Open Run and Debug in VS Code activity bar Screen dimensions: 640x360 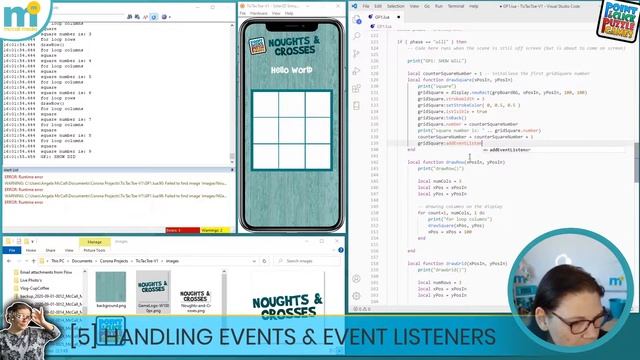357,71
